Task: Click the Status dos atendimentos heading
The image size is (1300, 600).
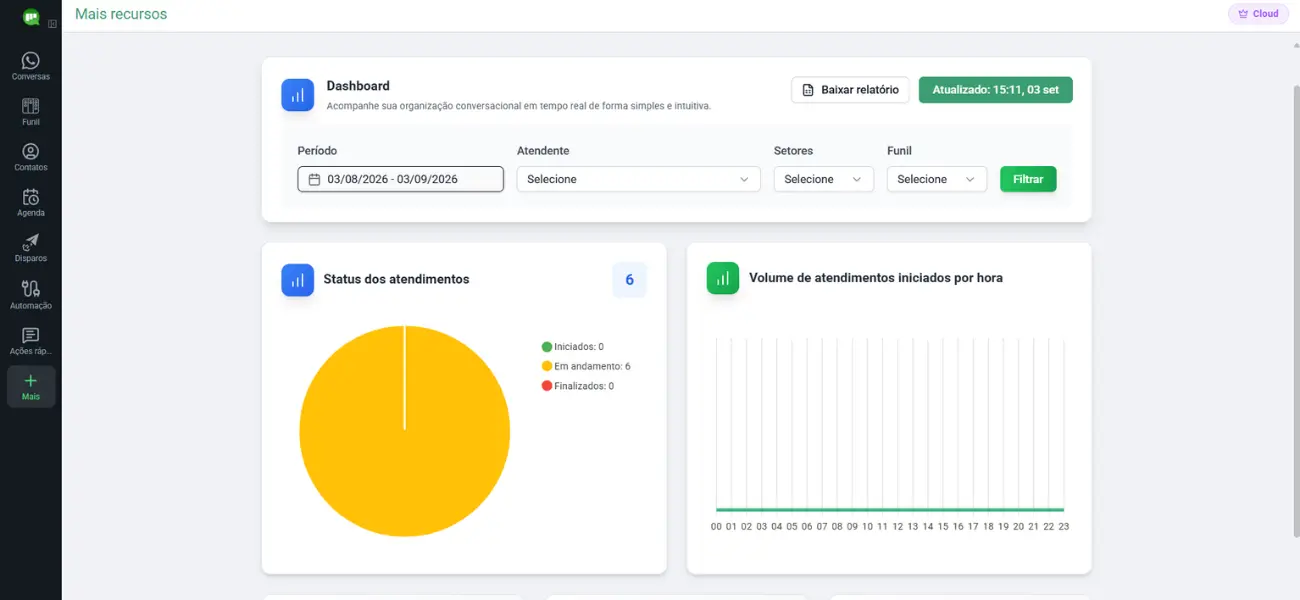Action: click(396, 280)
